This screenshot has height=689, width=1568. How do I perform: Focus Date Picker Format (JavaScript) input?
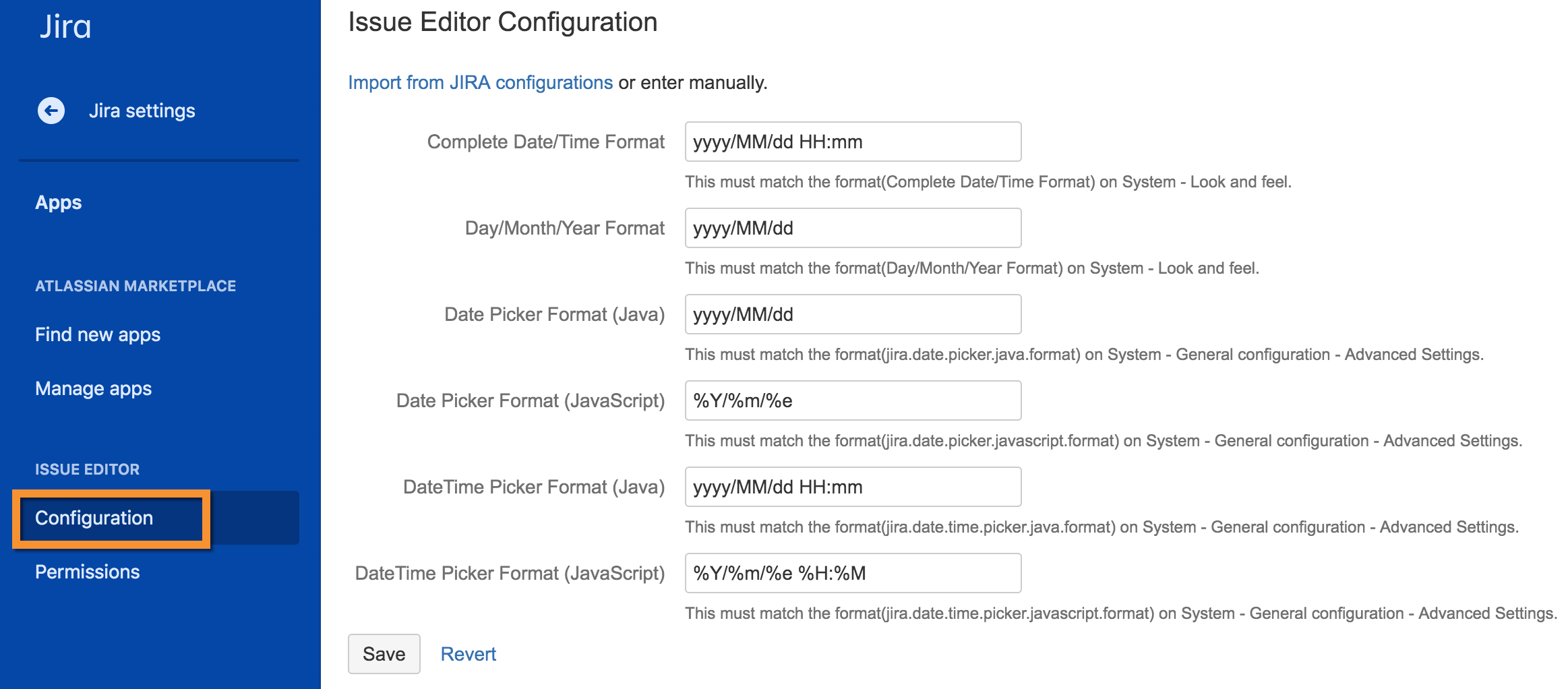coord(853,400)
